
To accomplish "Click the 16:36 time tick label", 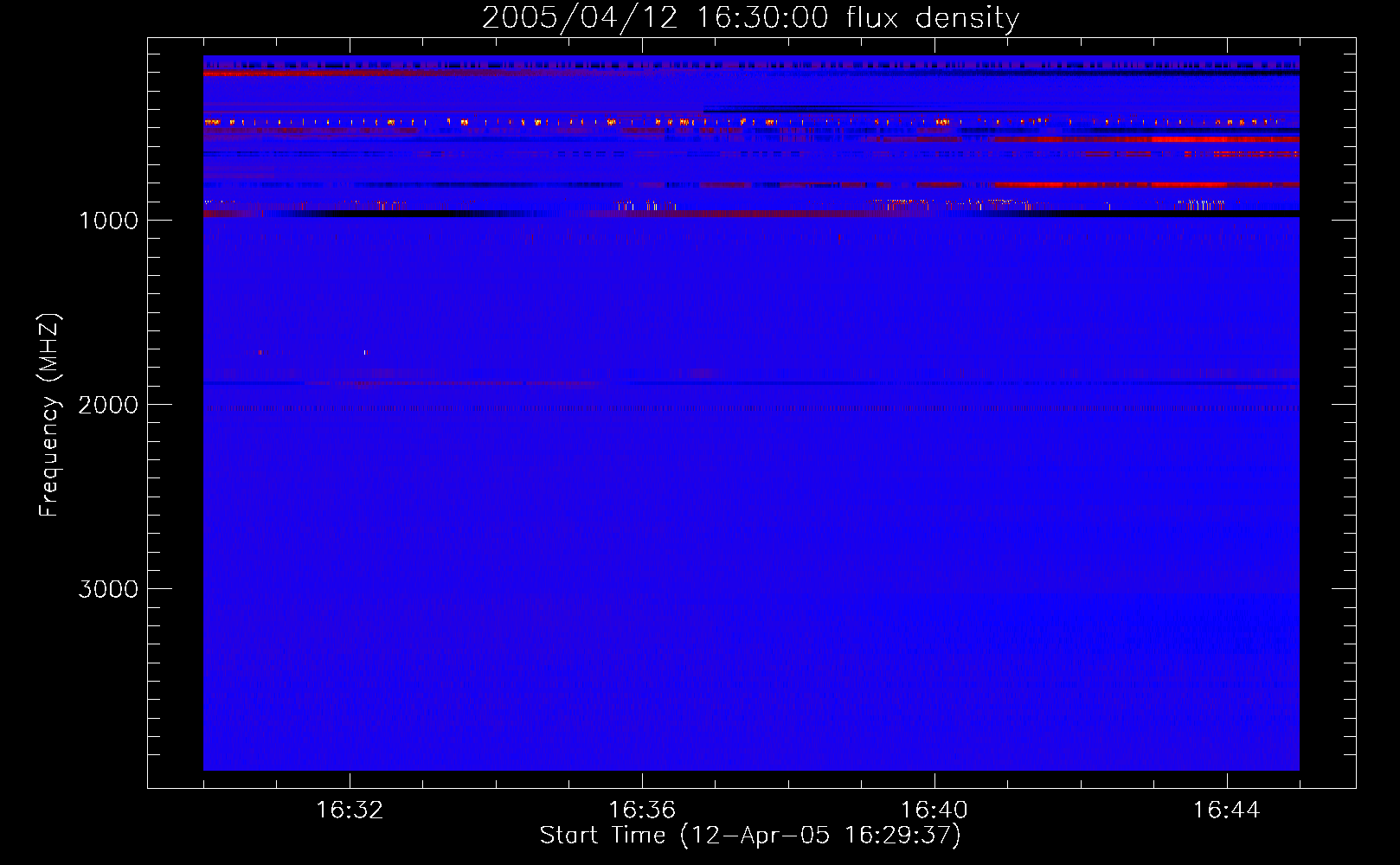I will point(642,811).
